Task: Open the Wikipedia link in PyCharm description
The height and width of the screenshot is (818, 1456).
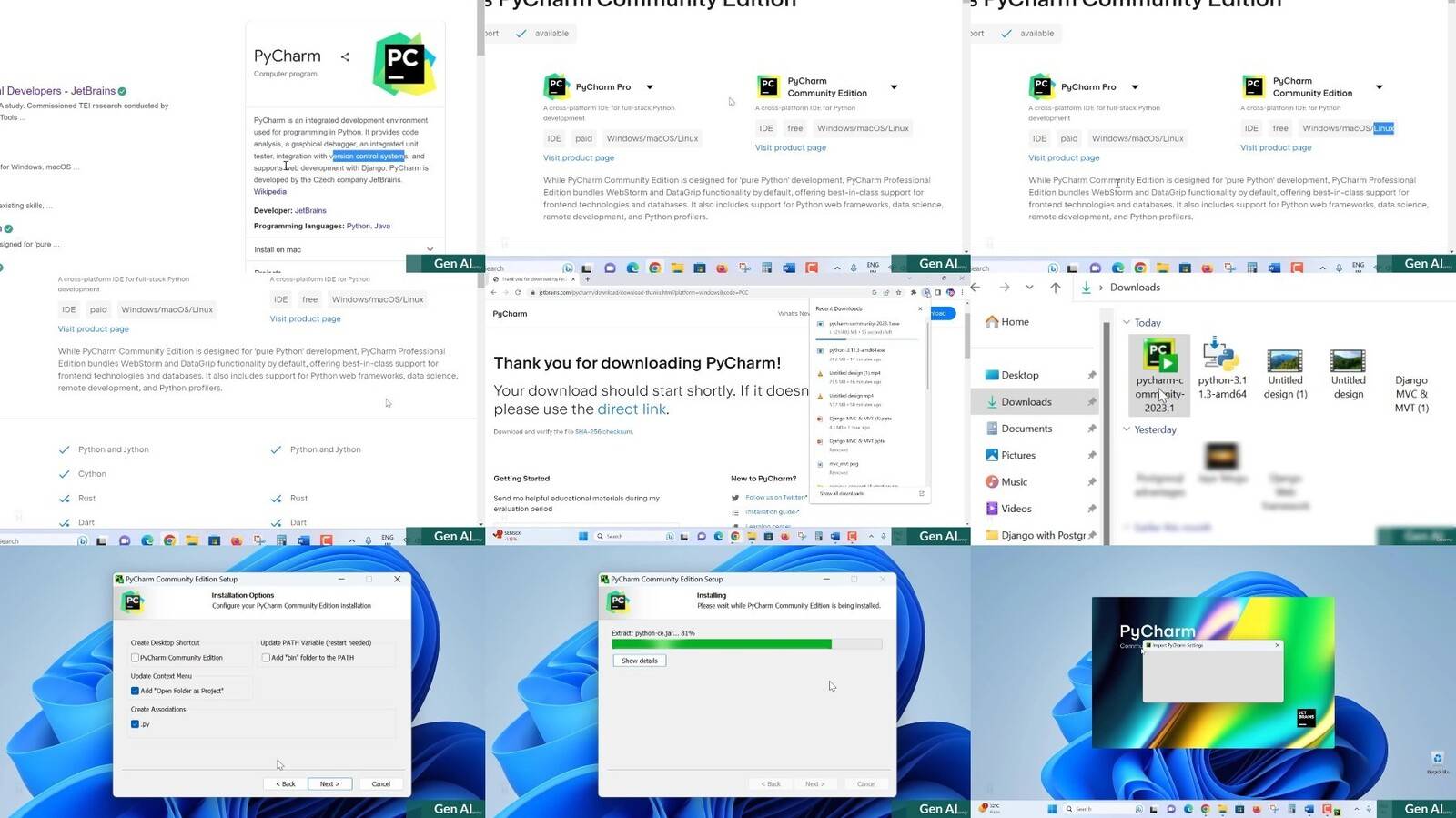Action: [x=270, y=192]
